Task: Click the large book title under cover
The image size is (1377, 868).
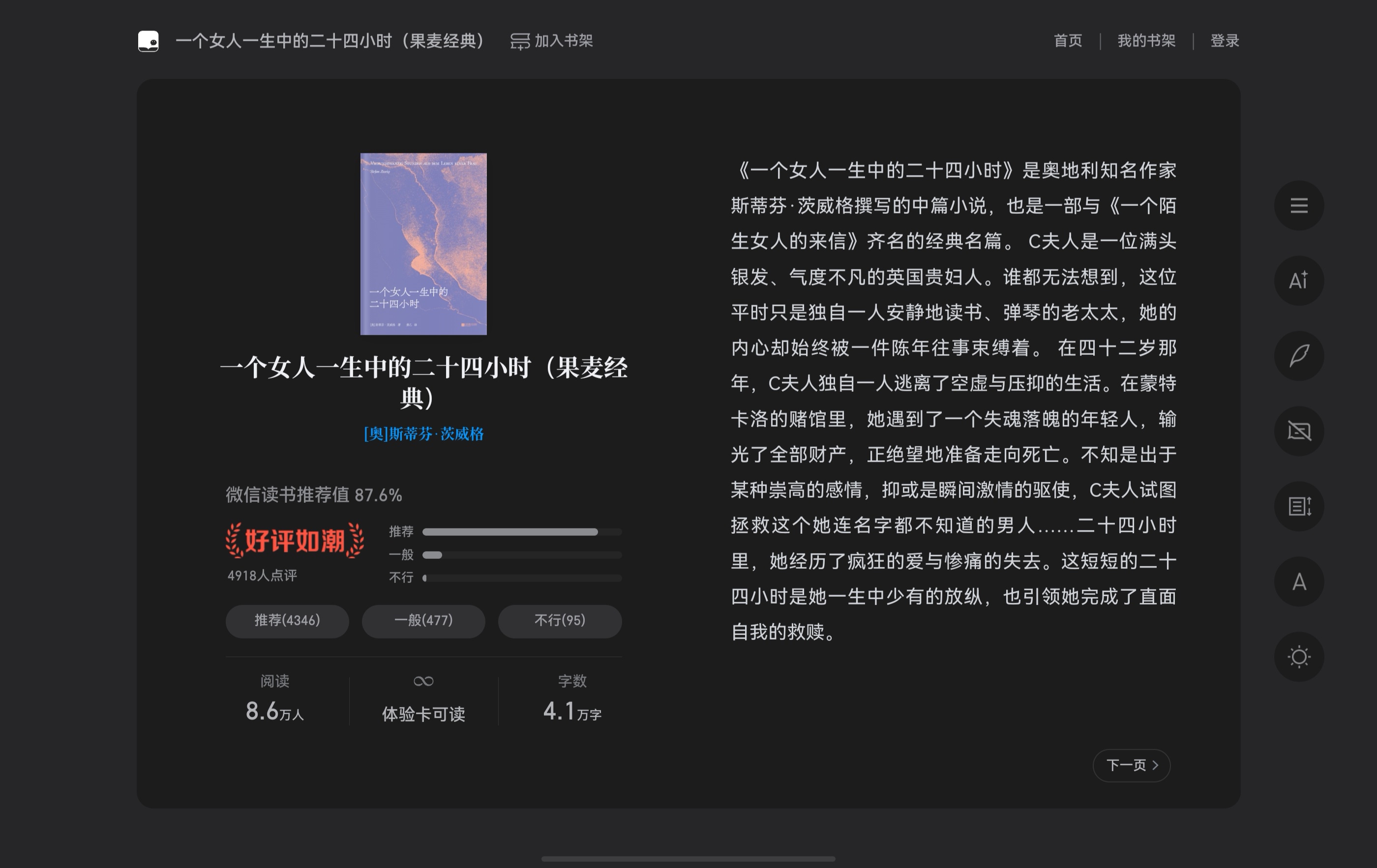Action: 424,382
